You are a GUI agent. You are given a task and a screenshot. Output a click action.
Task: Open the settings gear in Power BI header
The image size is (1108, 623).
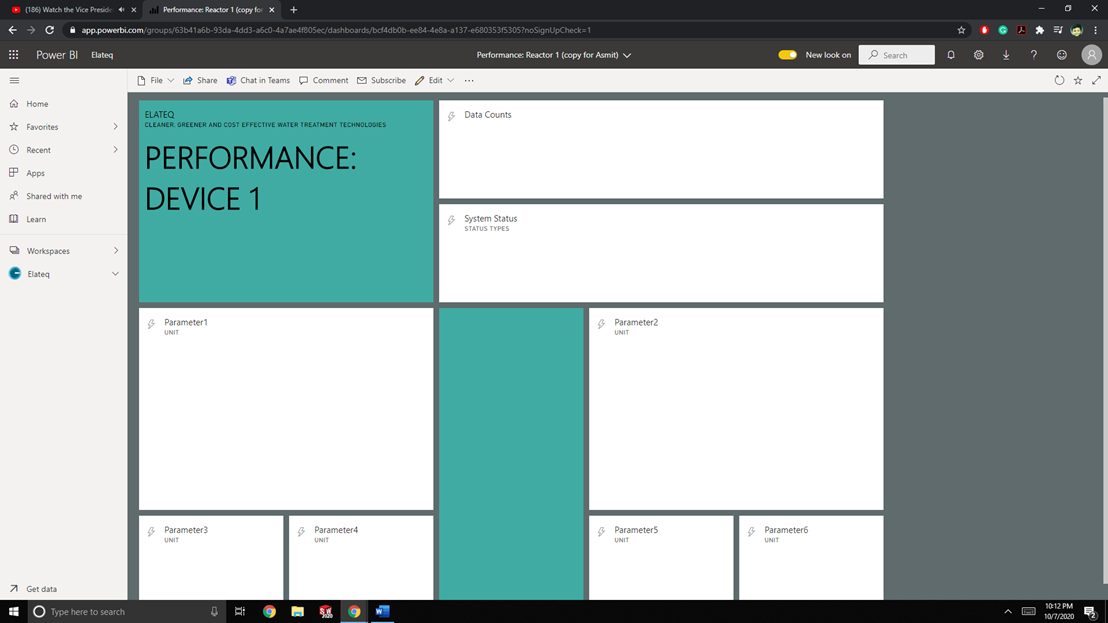tap(979, 54)
